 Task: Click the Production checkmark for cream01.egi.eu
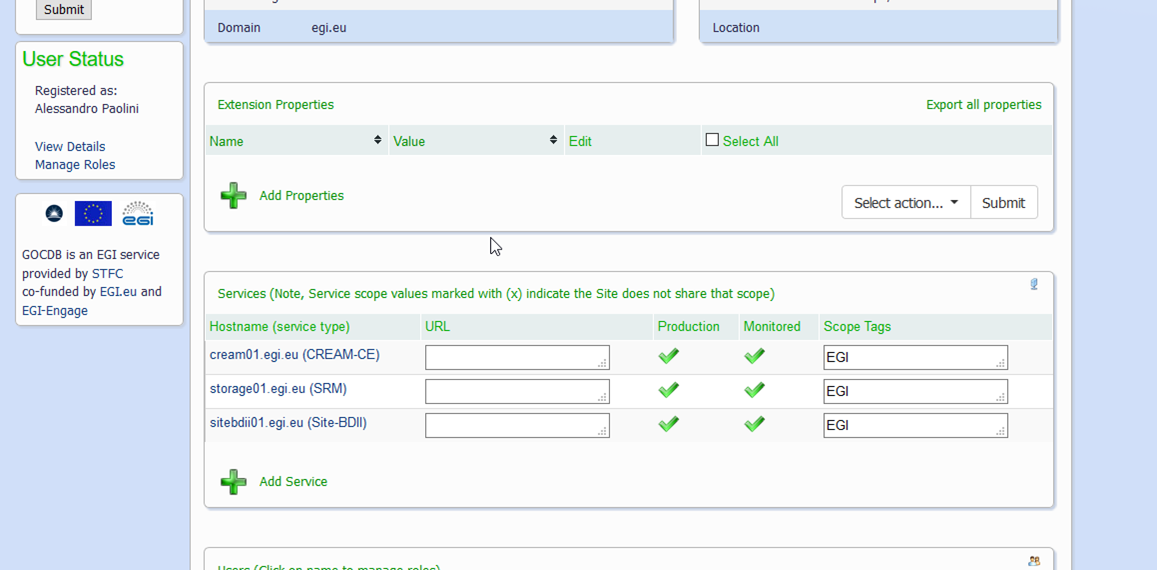coord(669,356)
